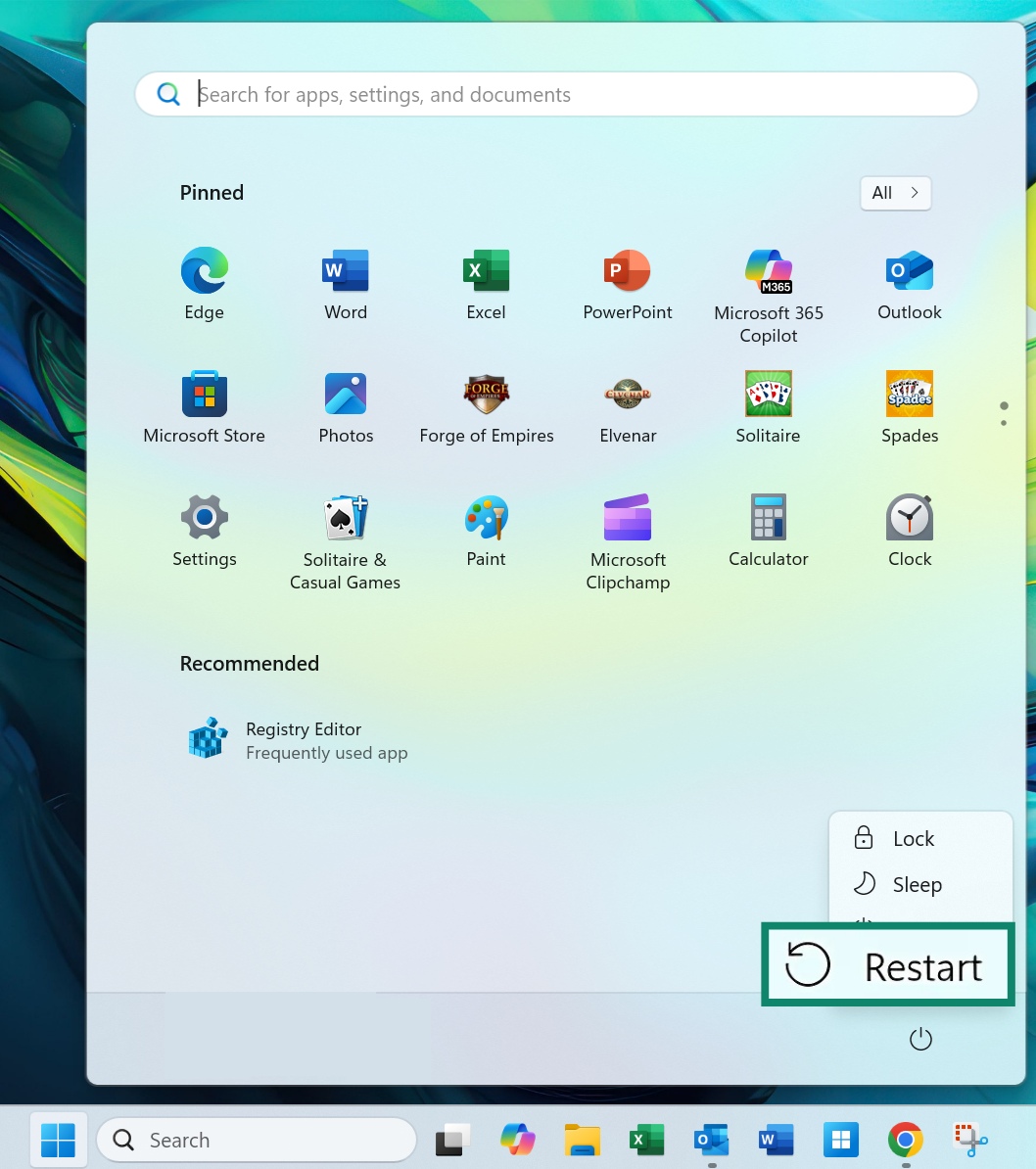Open Paint
This screenshot has width=1036, height=1169.
(486, 529)
